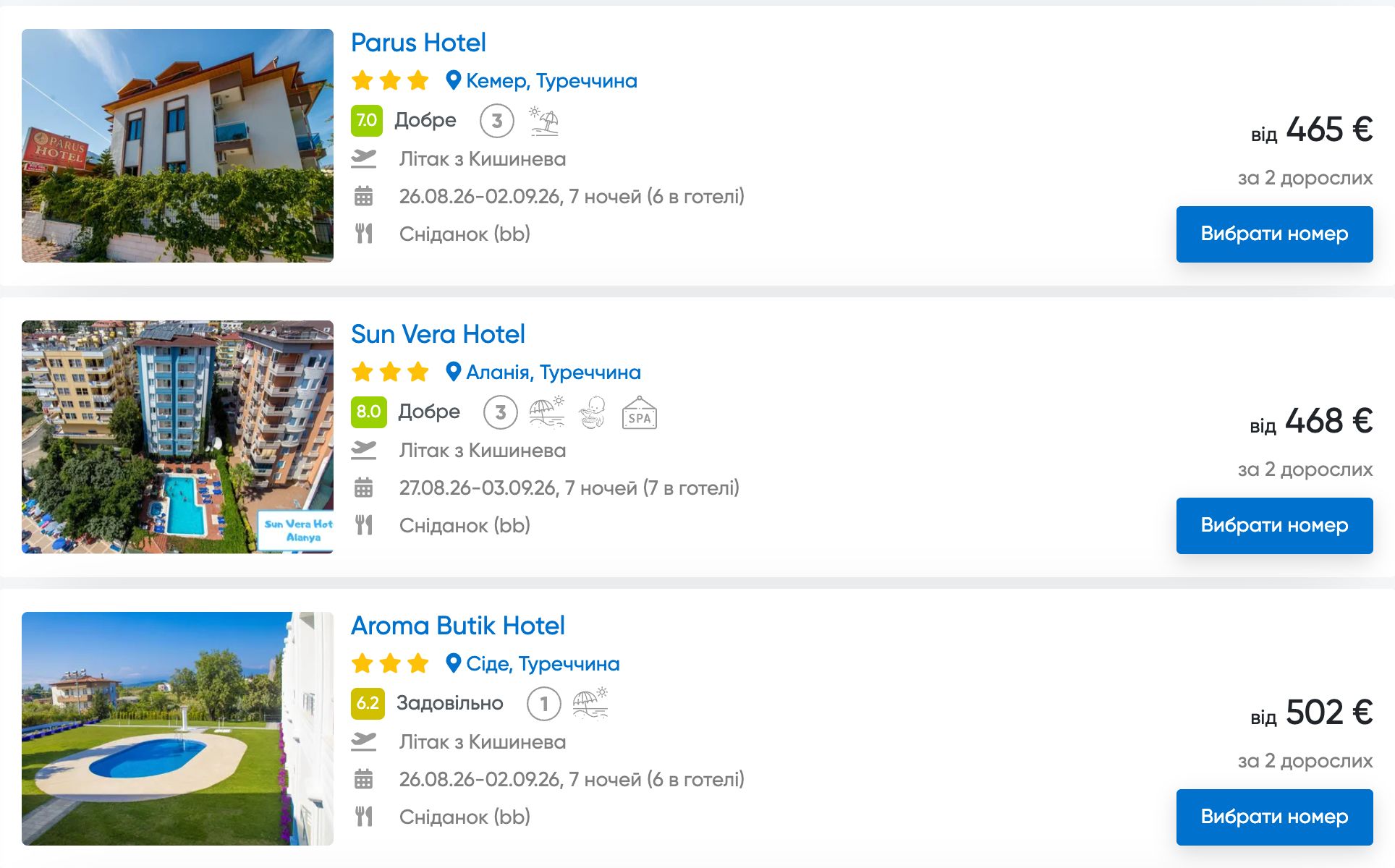Click the SPA icon for Sun Vera Hotel

[640, 412]
